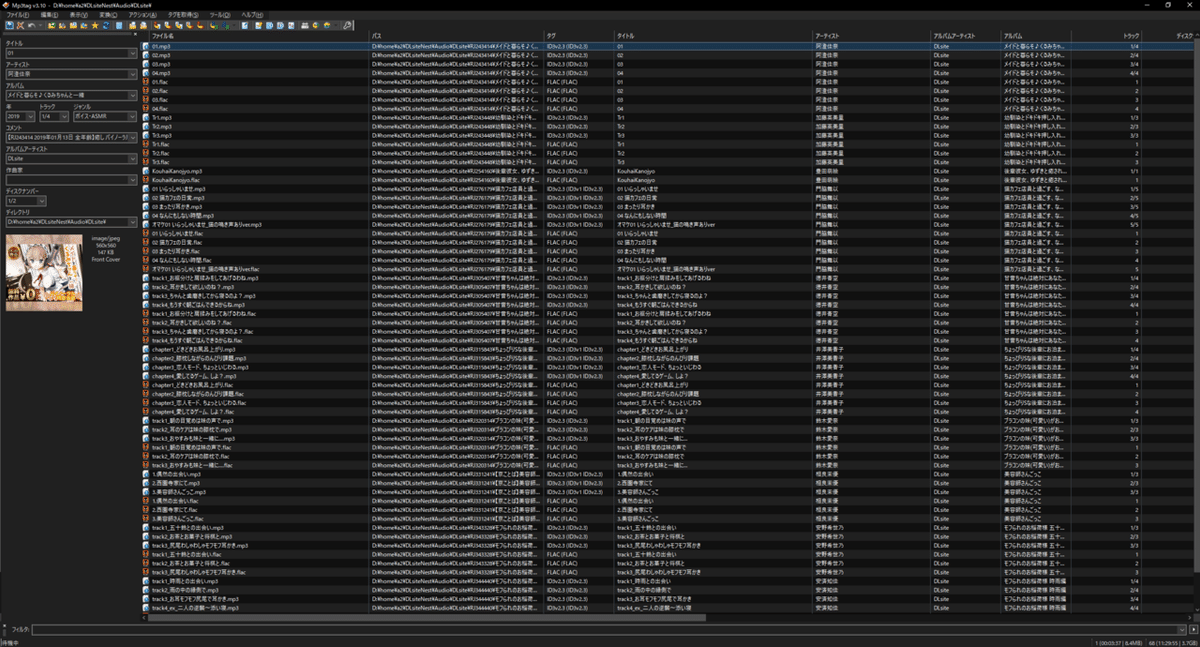Image resolution: width=1200 pixels, height=647 pixels.
Task: Select the file row 04.mp3
Action: pos(665,73)
